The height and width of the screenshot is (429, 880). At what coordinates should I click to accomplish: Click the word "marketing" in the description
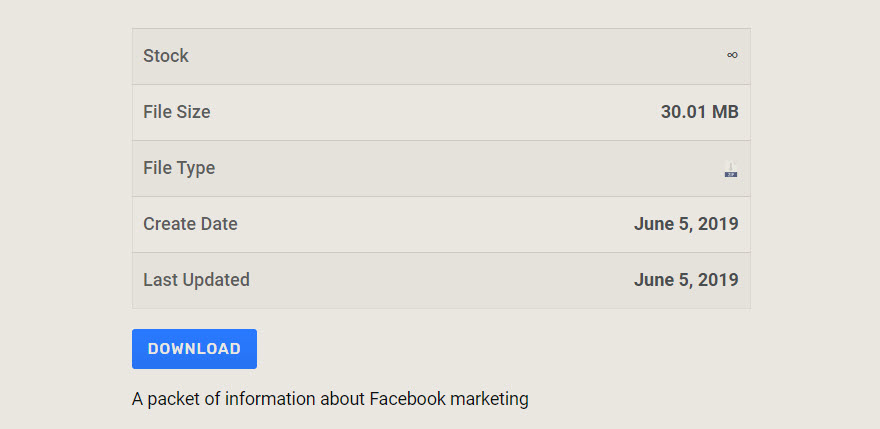(x=489, y=399)
